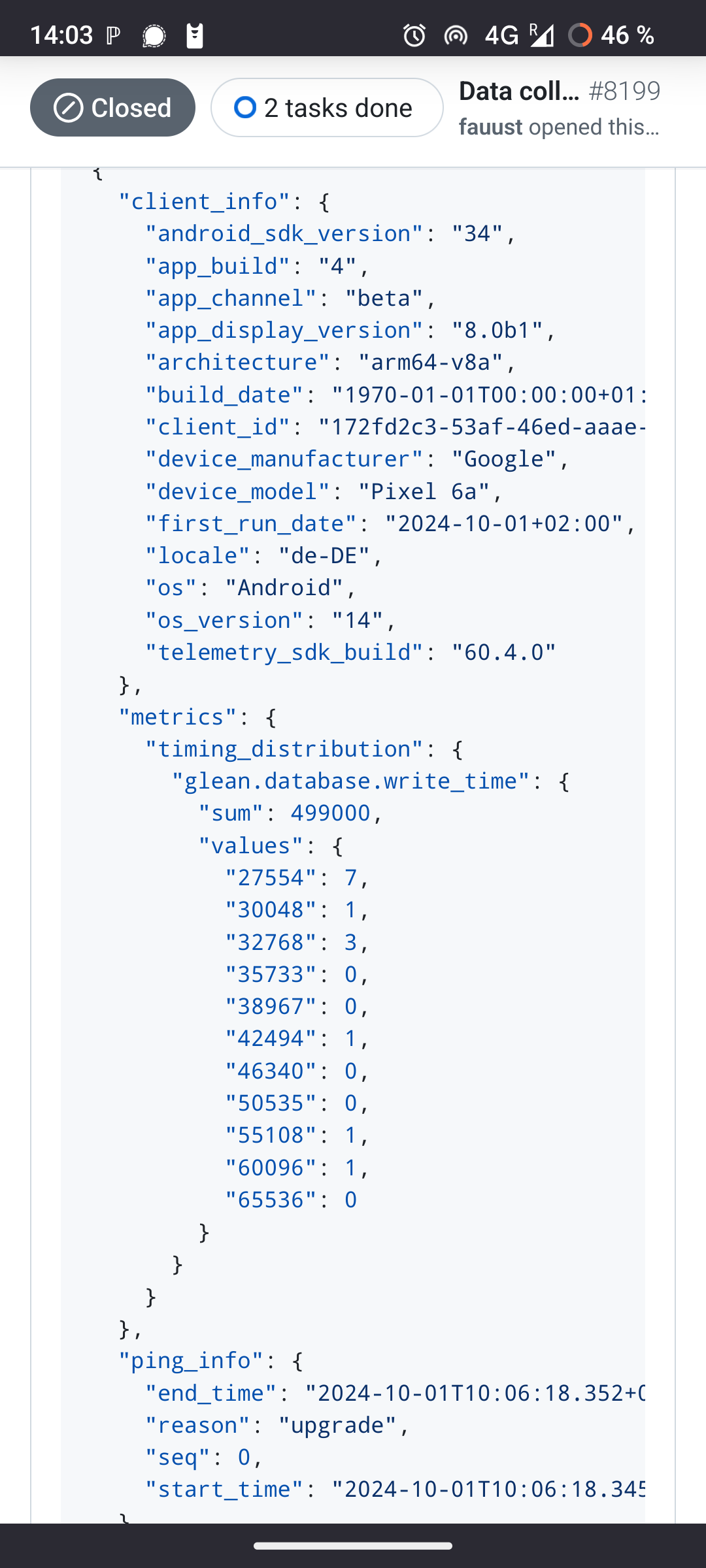706x1568 pixels.
Task: Tap issue number #8199
Action: pos(624,91)
